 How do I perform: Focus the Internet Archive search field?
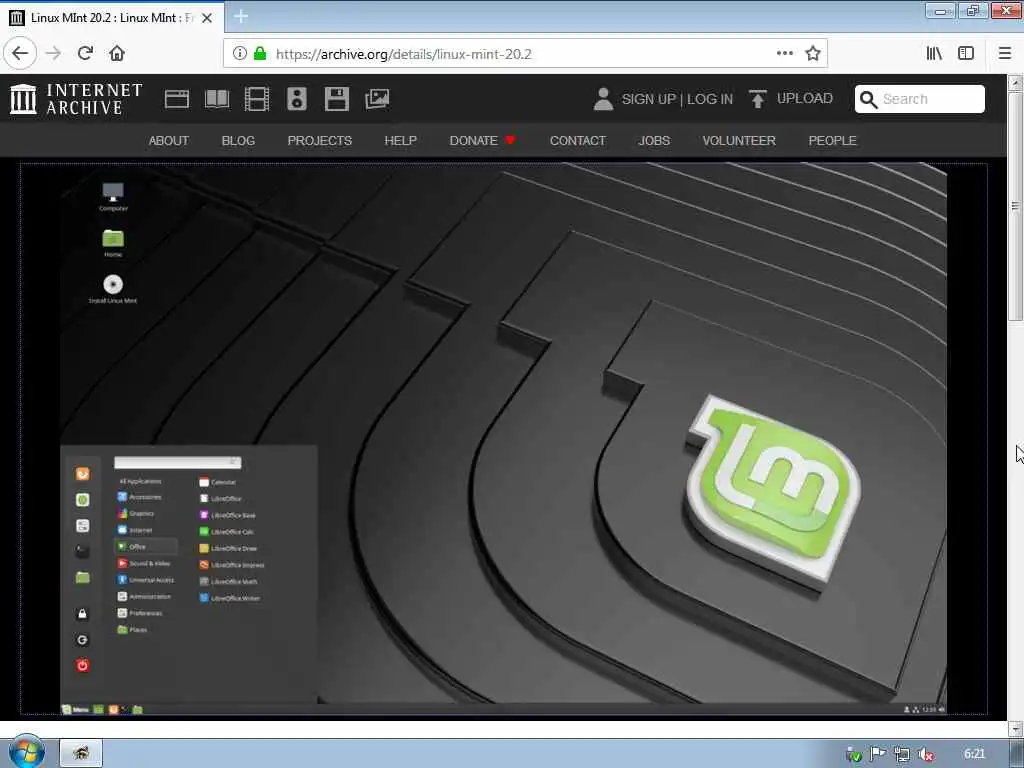point(920,99)
